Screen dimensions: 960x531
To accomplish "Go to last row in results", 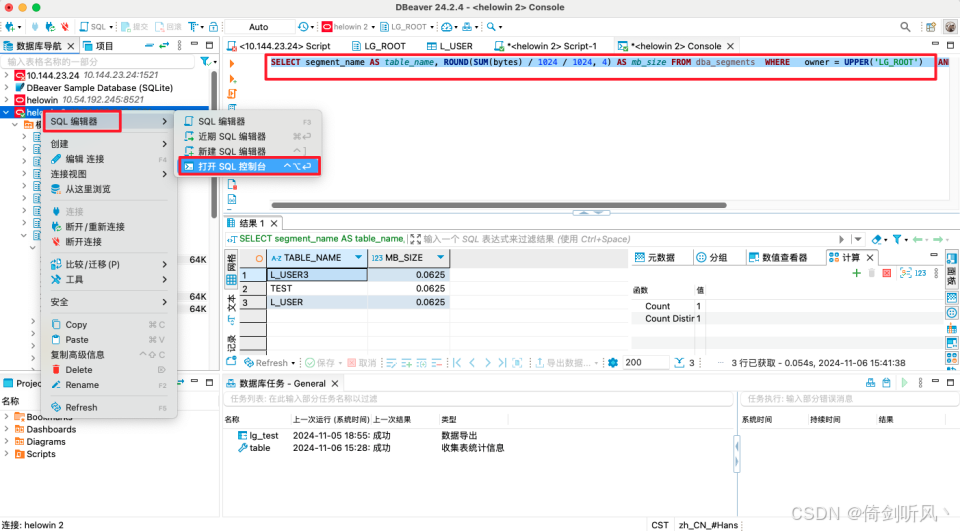I will click(502, 363).
